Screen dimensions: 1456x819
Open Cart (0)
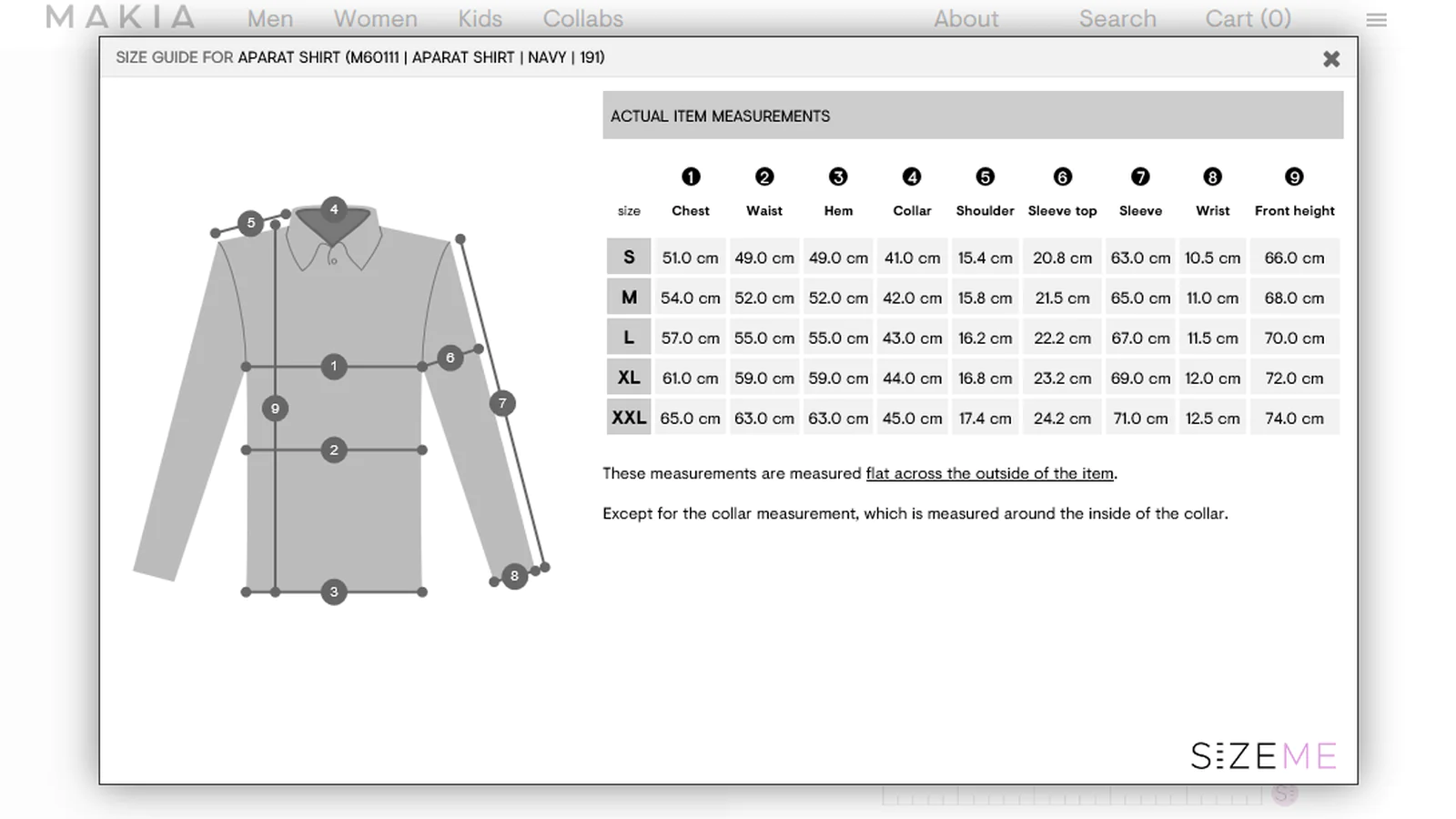point(1248,18)
